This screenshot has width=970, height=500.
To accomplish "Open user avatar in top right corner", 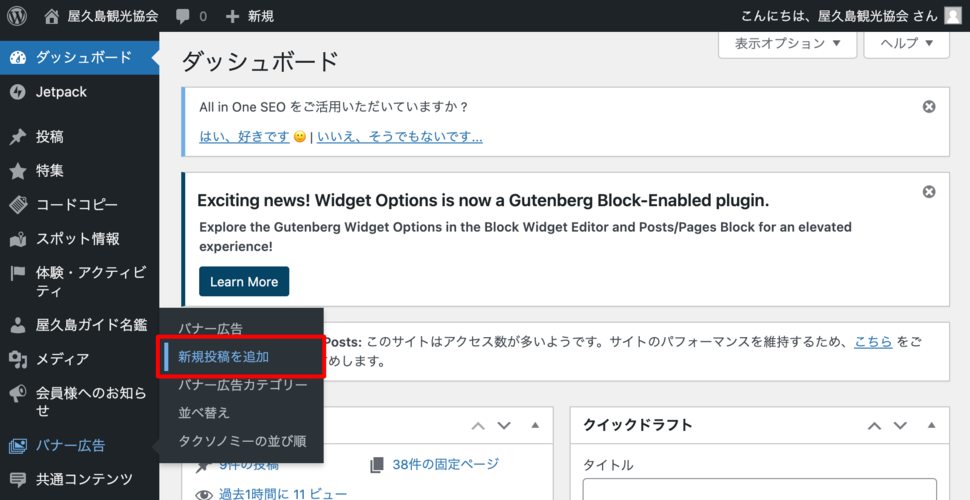I will (x=953, y=16).
